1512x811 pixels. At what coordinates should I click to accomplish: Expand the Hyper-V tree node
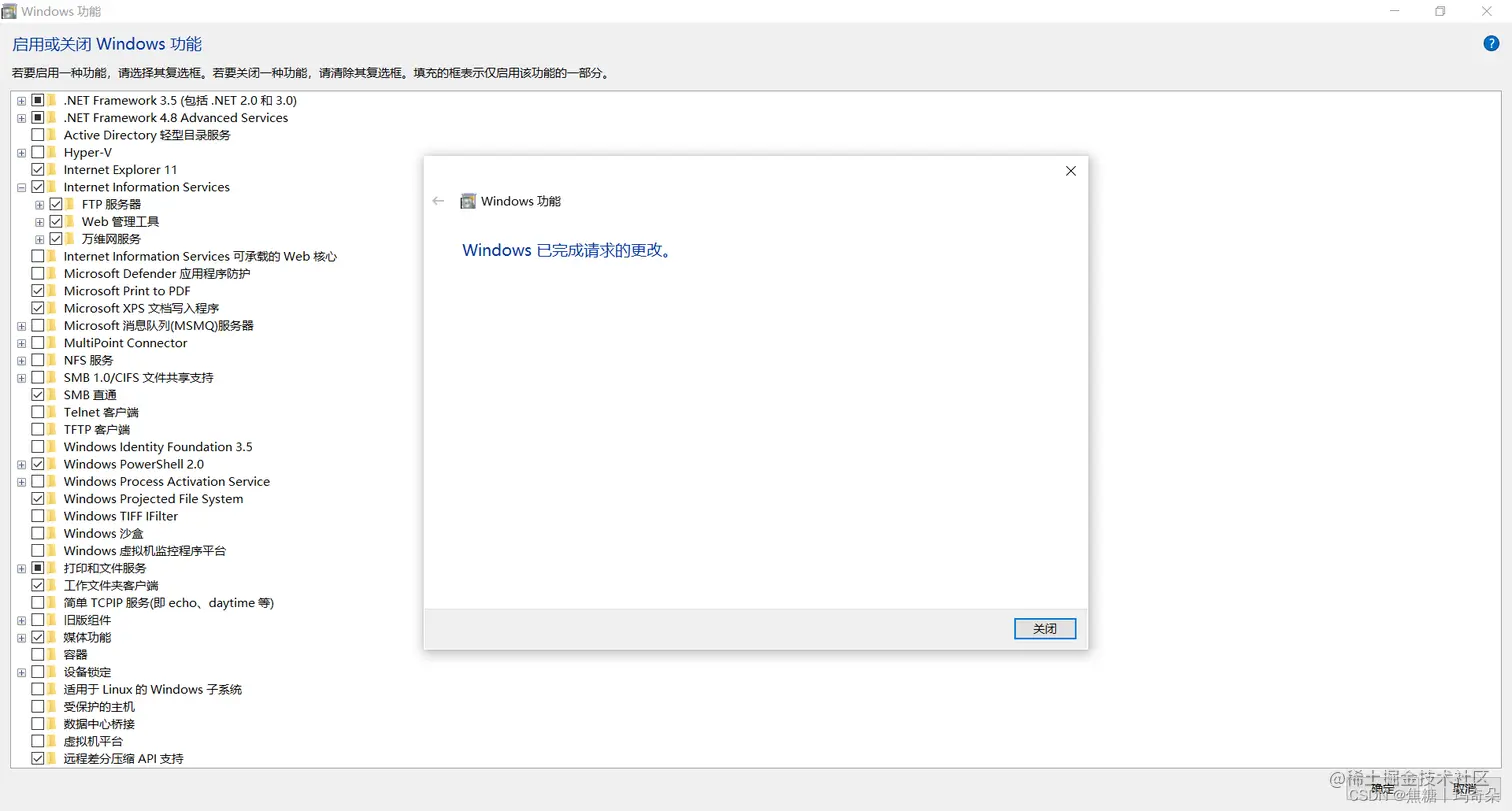(x=21, y=153)
